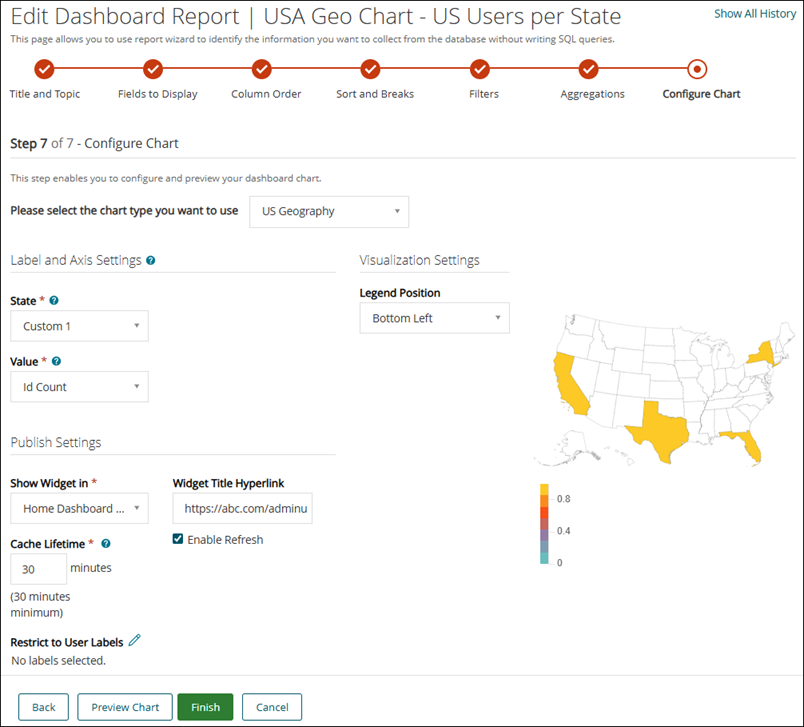Screen dimensions: 804x727
Task: Open the Legend Position dropdown
Action: 434,318
